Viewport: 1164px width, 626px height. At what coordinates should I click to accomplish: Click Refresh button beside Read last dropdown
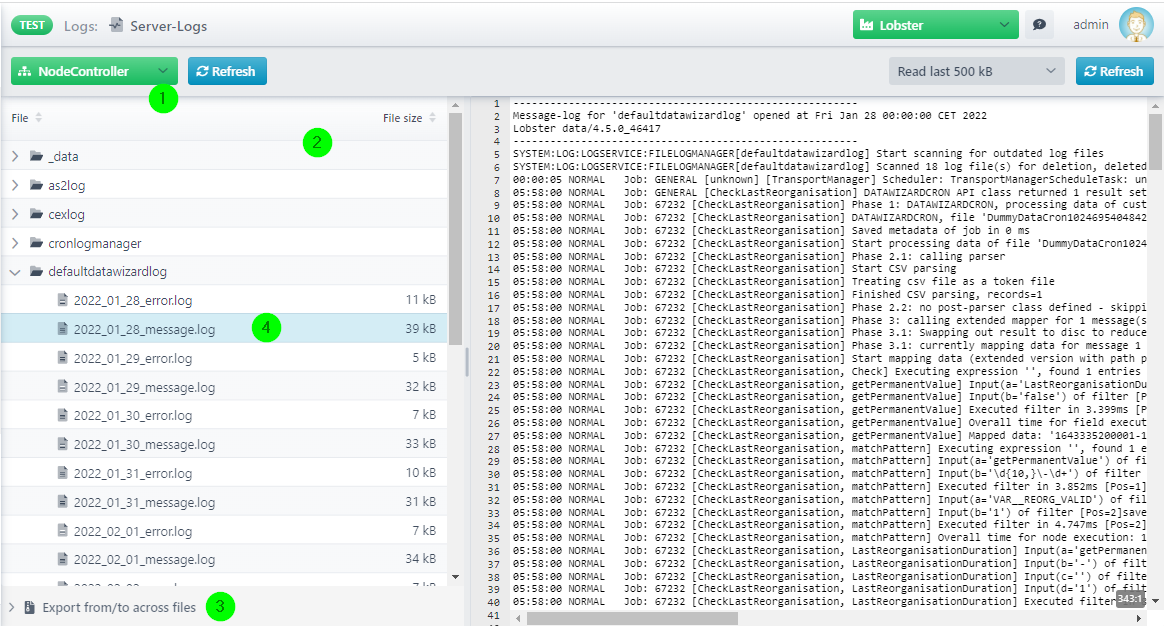(1114, 71)
